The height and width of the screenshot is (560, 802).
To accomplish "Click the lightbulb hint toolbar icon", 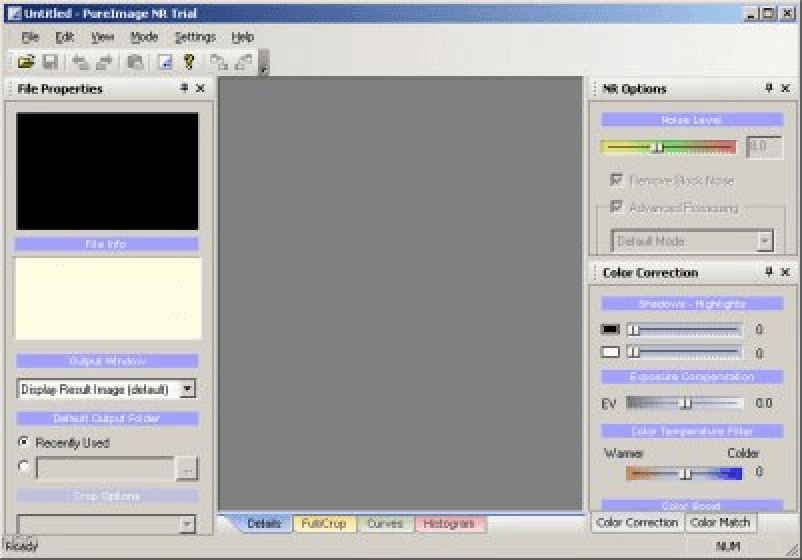I will click(189, 62).
